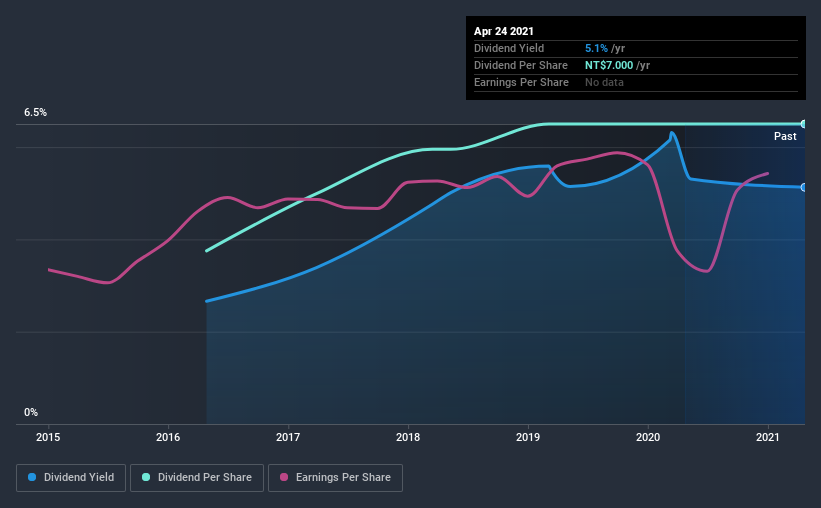Image resolution: width=821 pixels, height=508 pixels.
Task: Click the 2020 x-axis label
Action: coord(648,437)
